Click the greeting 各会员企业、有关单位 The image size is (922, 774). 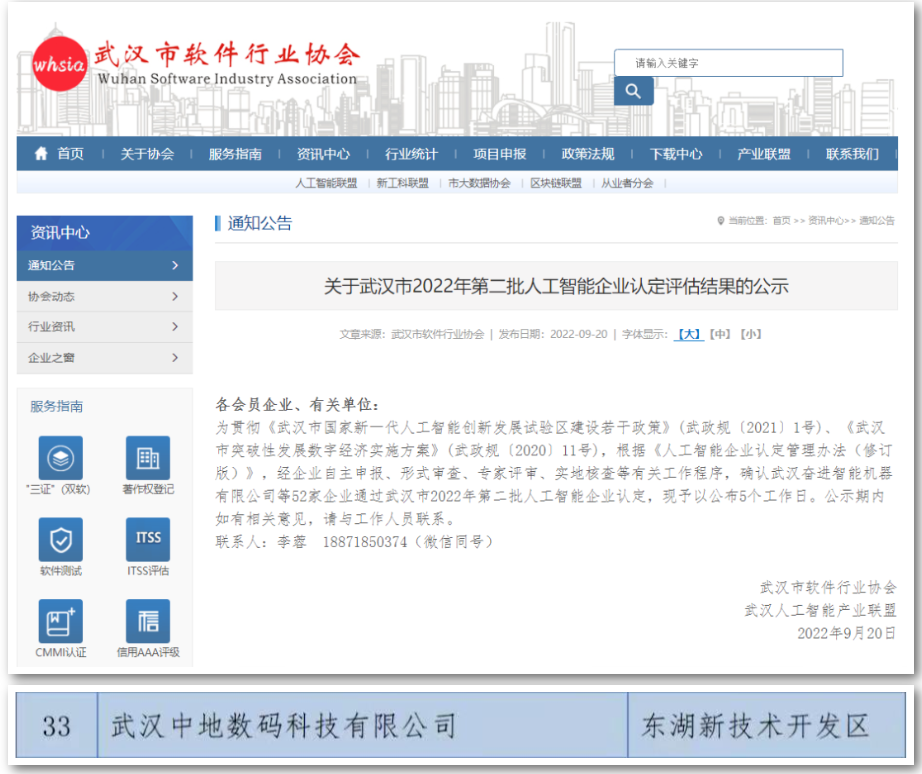(297, 405)
